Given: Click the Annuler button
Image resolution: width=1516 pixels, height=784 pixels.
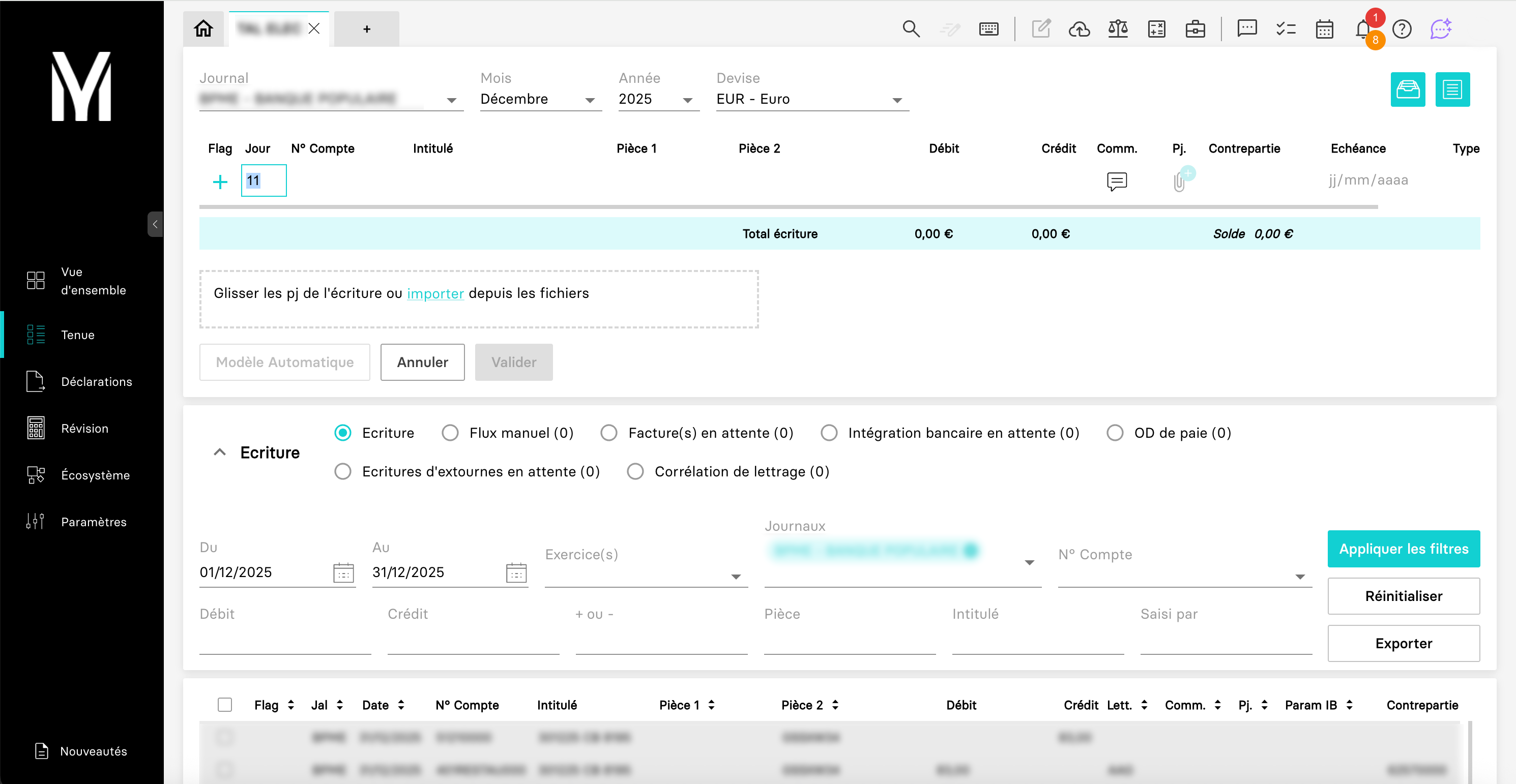Looking at the screenshot, I should click(423, 363).
